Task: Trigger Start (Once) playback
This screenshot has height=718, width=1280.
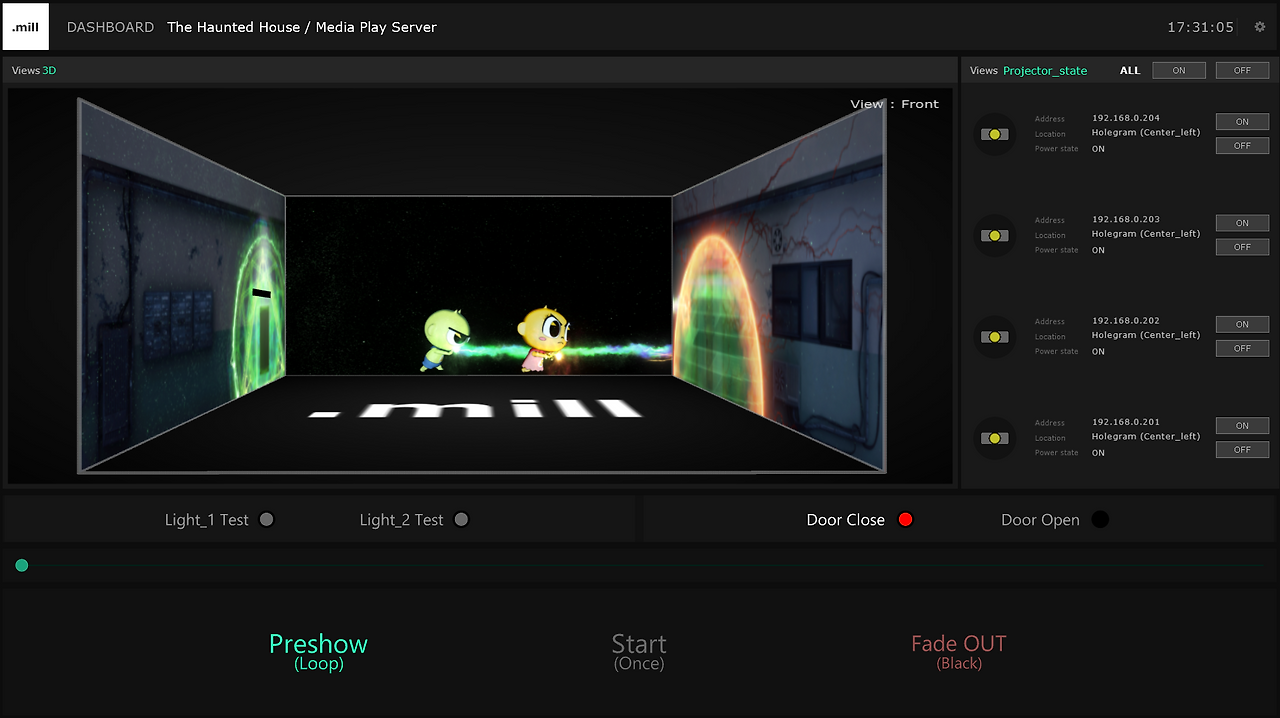Action: 639,651
